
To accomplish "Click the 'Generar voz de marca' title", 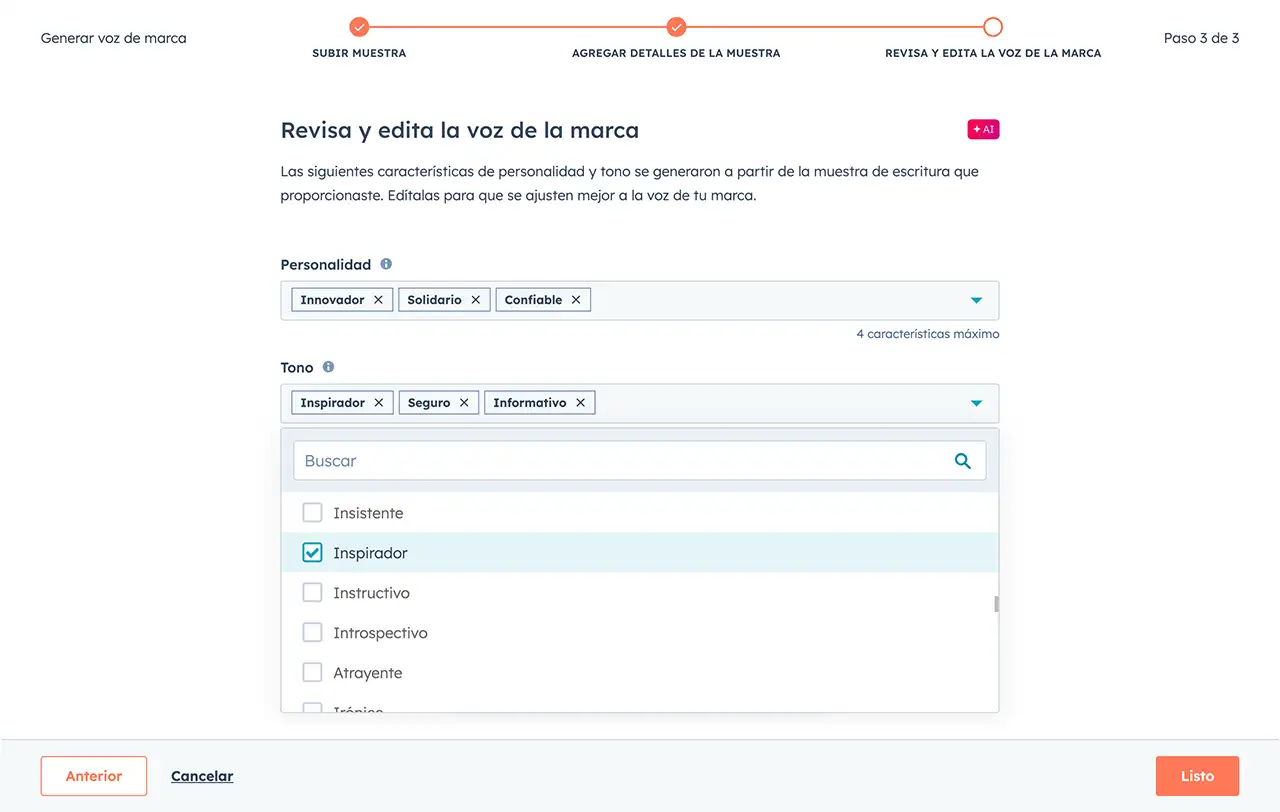I will coord(114,38).
